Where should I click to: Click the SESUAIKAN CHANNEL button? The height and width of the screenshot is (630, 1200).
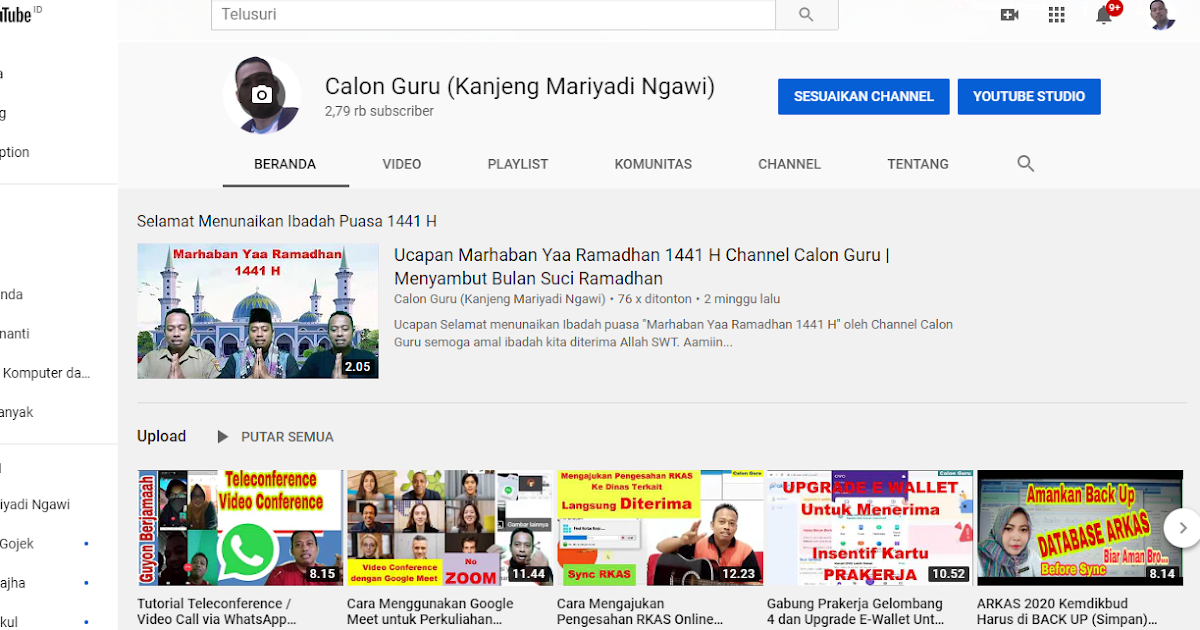point(863,96)
